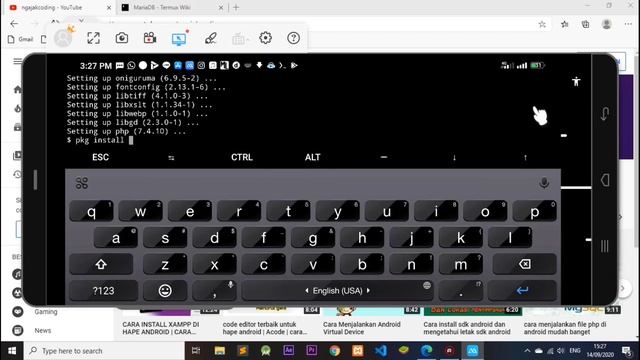Show hidden system tray icons chevron
This screenshot has width=640, height=360.
[x=527, y=351]
